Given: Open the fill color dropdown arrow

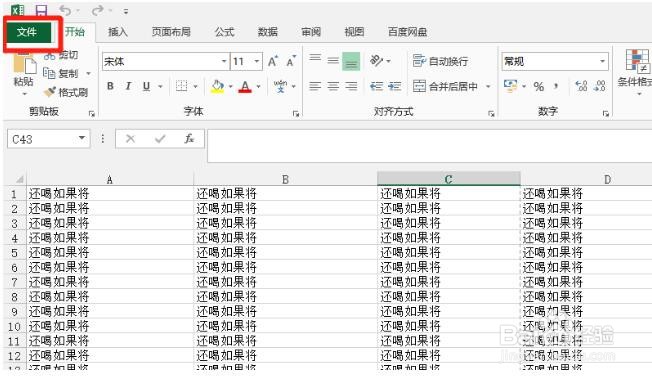Looking at the screenshot, I should pyautogui.click(x=231, y=86).
